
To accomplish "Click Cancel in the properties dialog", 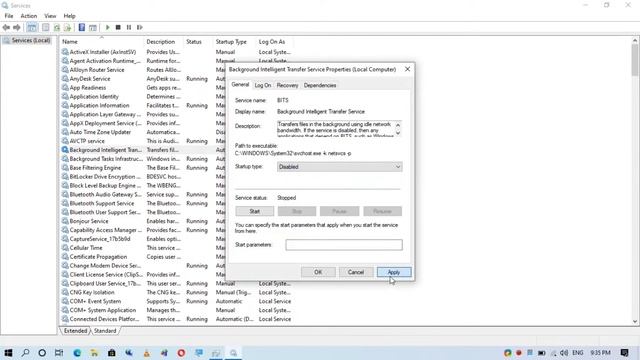I will pyautogui.click(x=356, y=272).
